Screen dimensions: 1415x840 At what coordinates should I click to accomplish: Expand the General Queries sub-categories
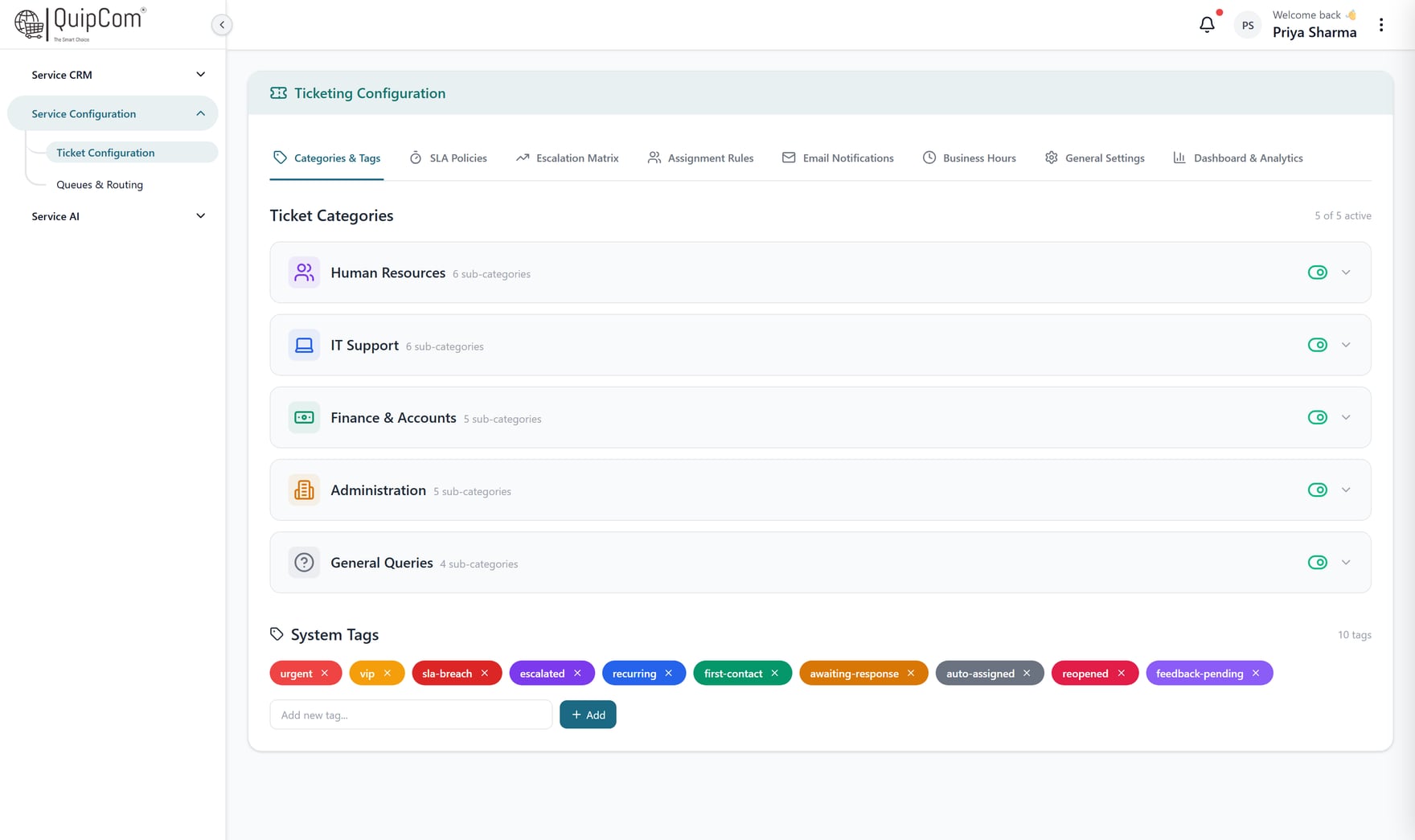pos(1346,563)
